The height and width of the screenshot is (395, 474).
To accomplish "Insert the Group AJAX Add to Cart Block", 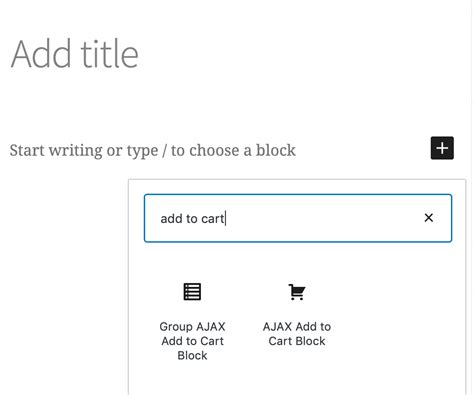I will (192, 321).
